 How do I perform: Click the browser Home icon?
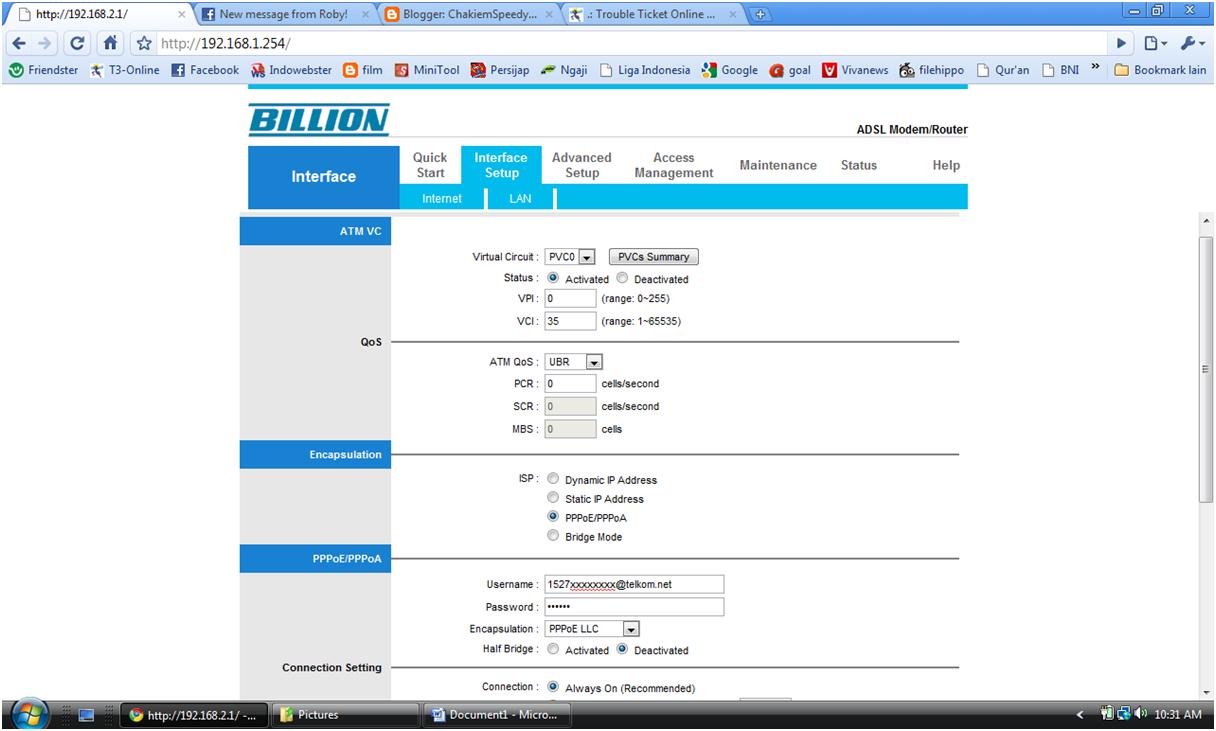pos(109,44)
